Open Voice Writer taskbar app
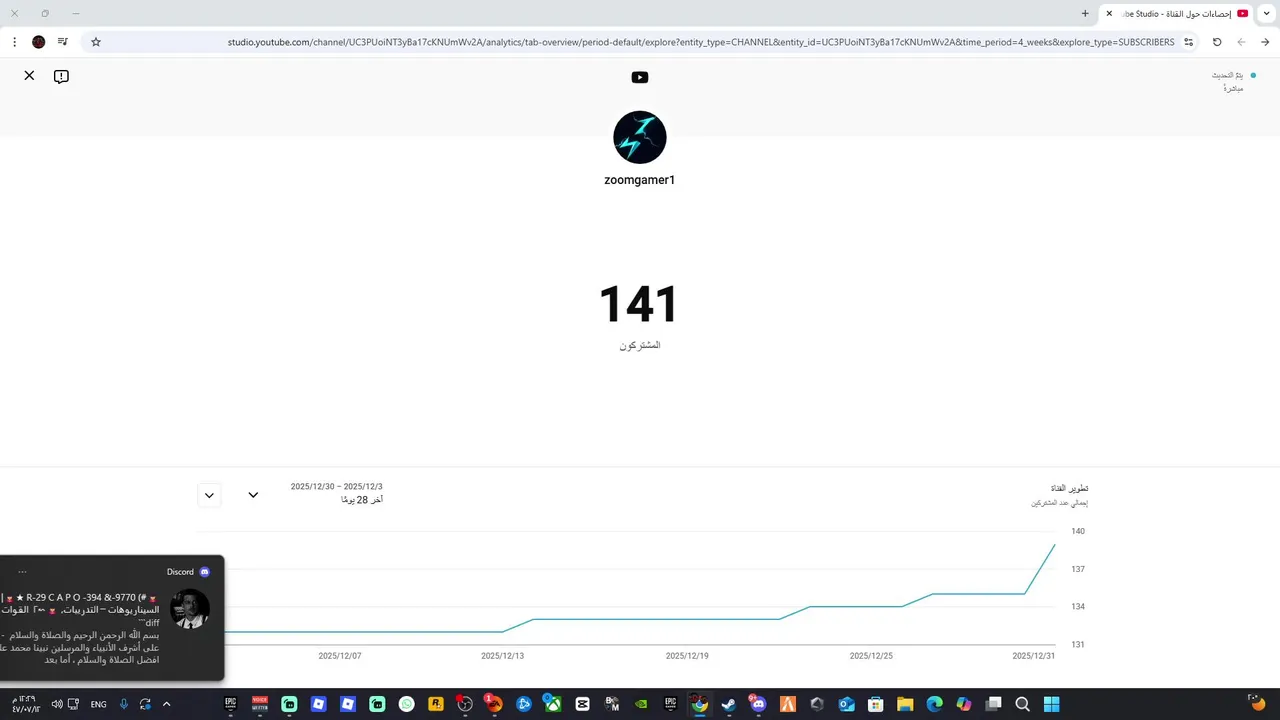This screenshot has height=720, width=1280. [x=260, y=704]
